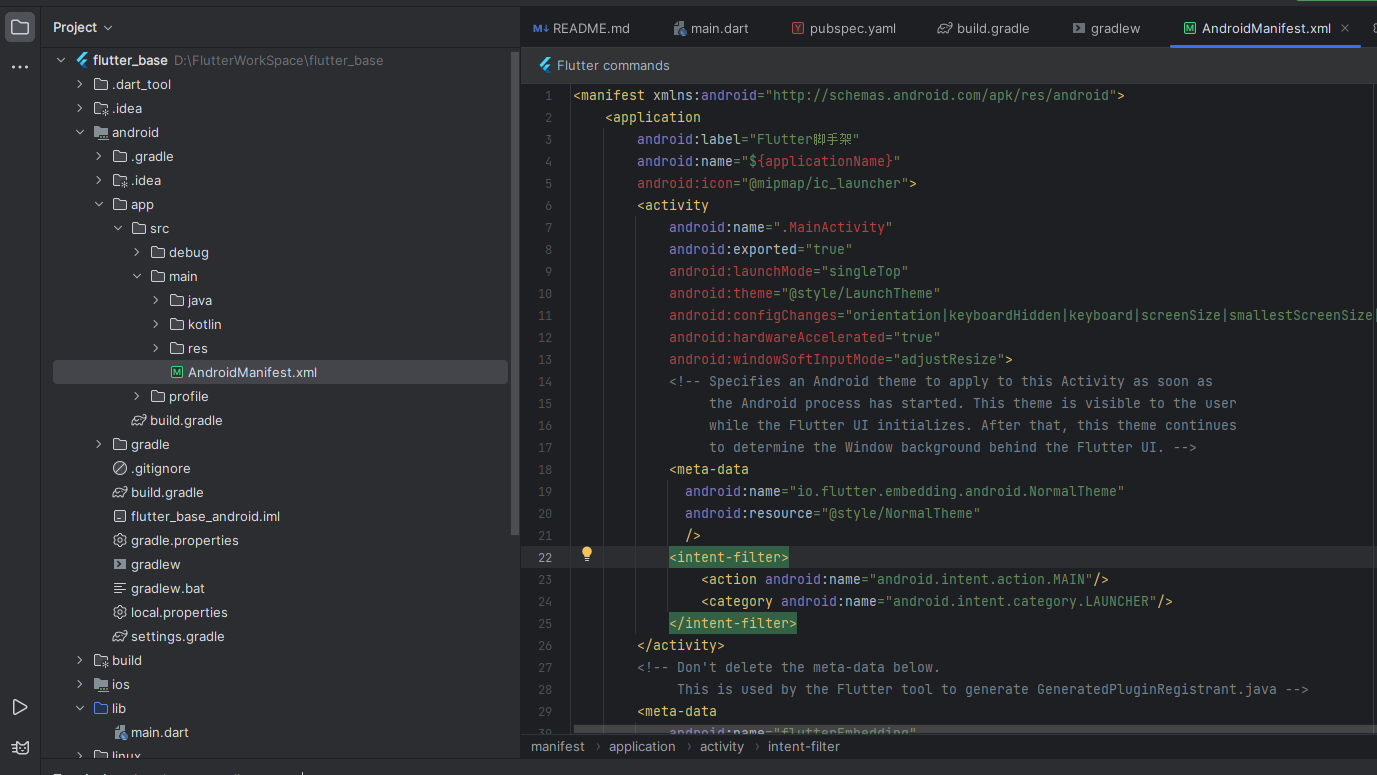1377x775 pixels.
Task: Expand the profile folder
Action: [x=137, y=396]
